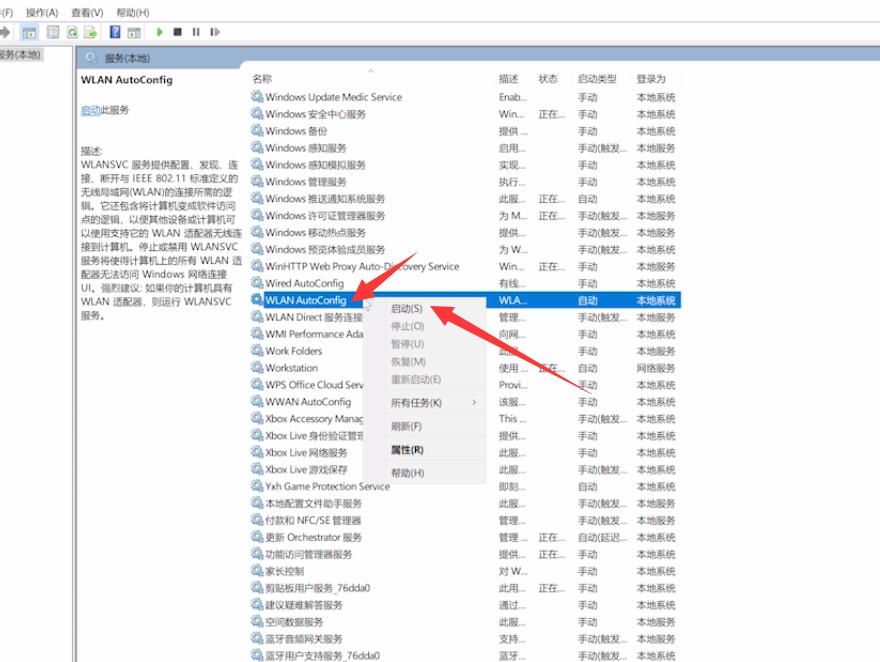Click gear icon of Windows Update Medic Service
The height and width of the screenshot is (662, 880).
coord(257,96)
